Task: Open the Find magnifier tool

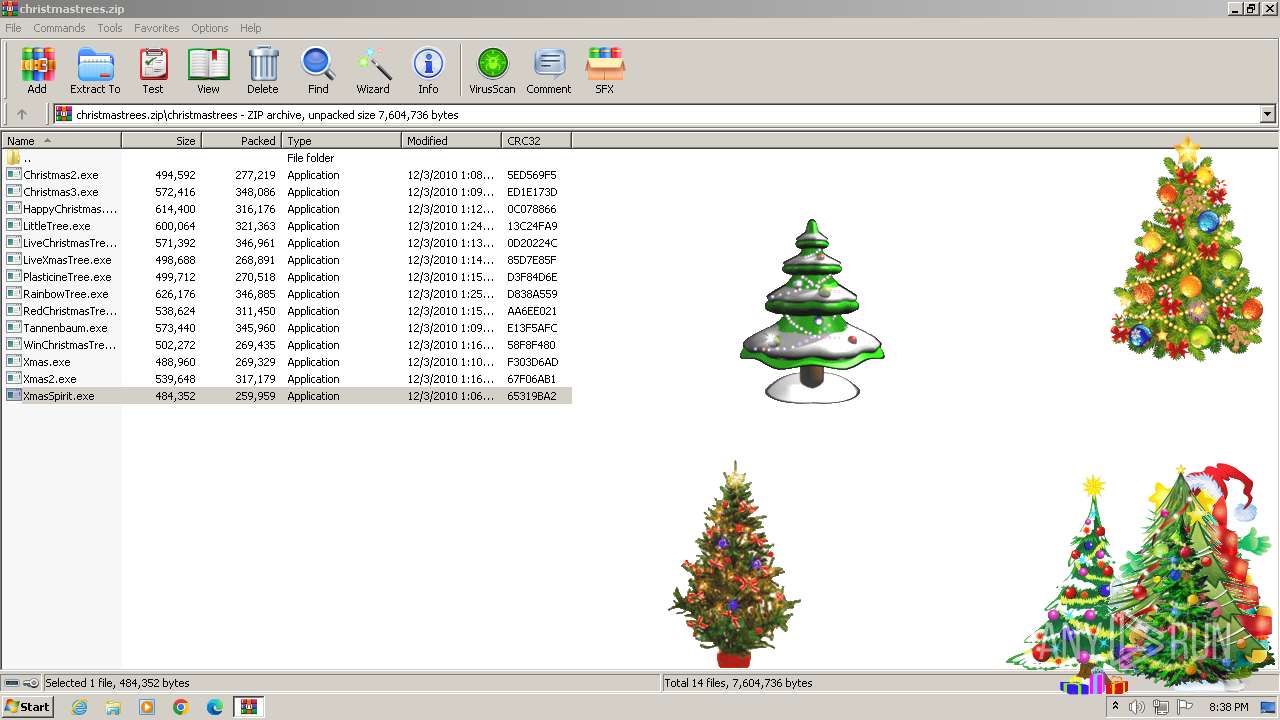Action: click(x=318, y=70)
